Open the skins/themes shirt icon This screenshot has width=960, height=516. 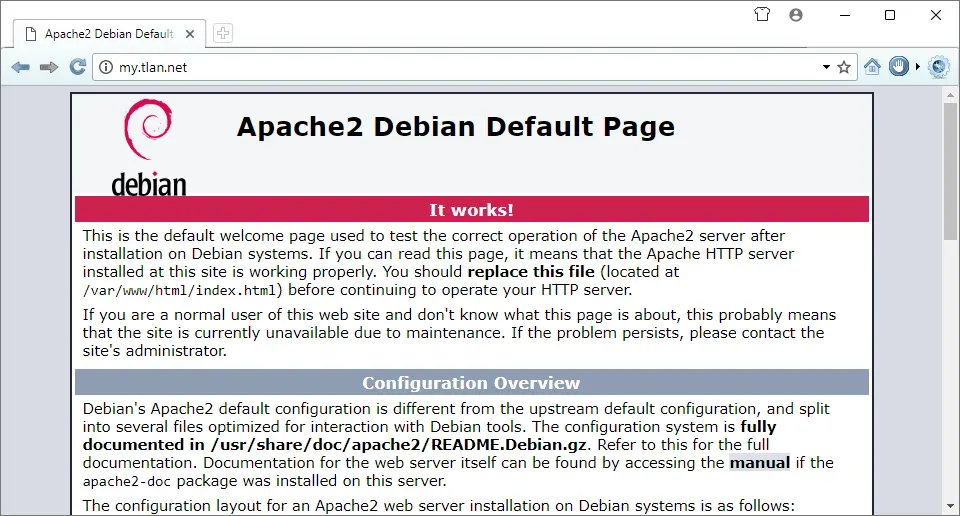pyautogui.click(x=762, y=15)
